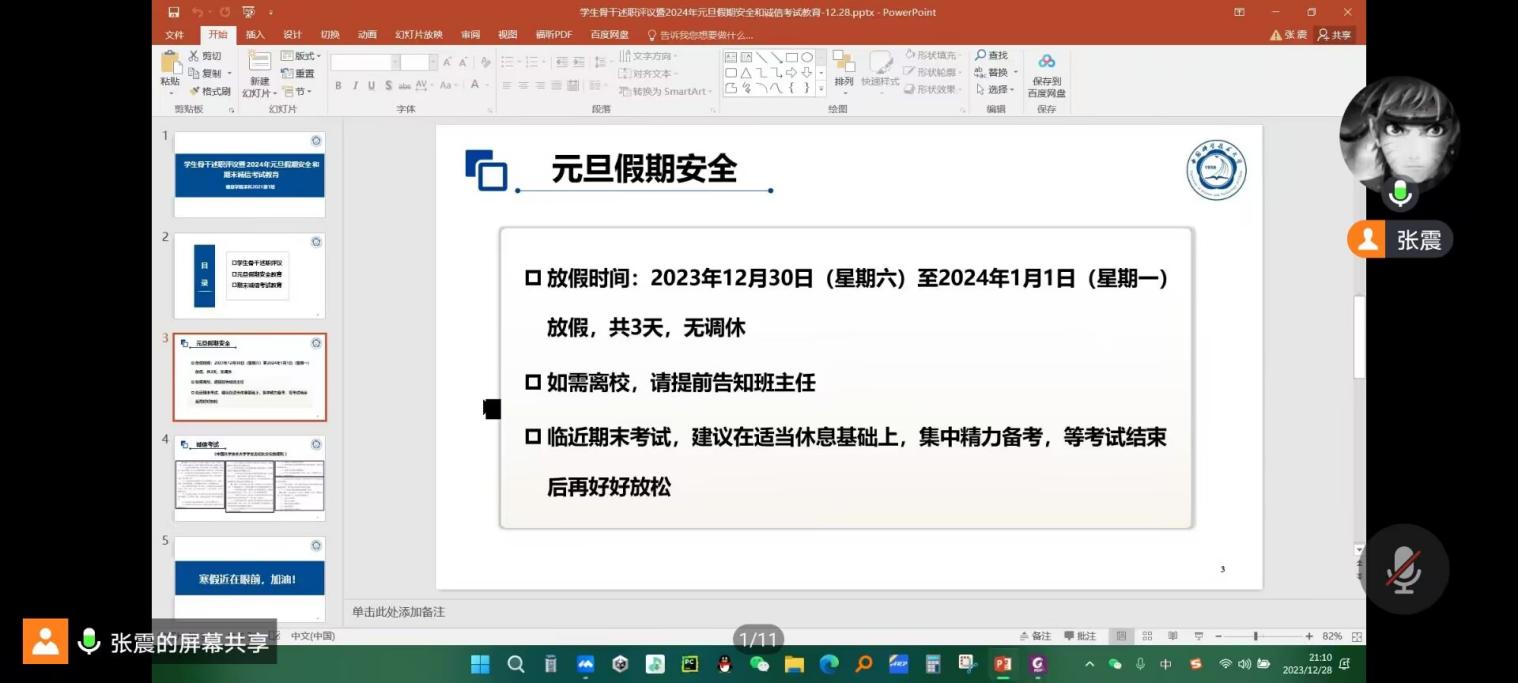Click the Save icon in quick access toolbar

[x=174, y=12]
